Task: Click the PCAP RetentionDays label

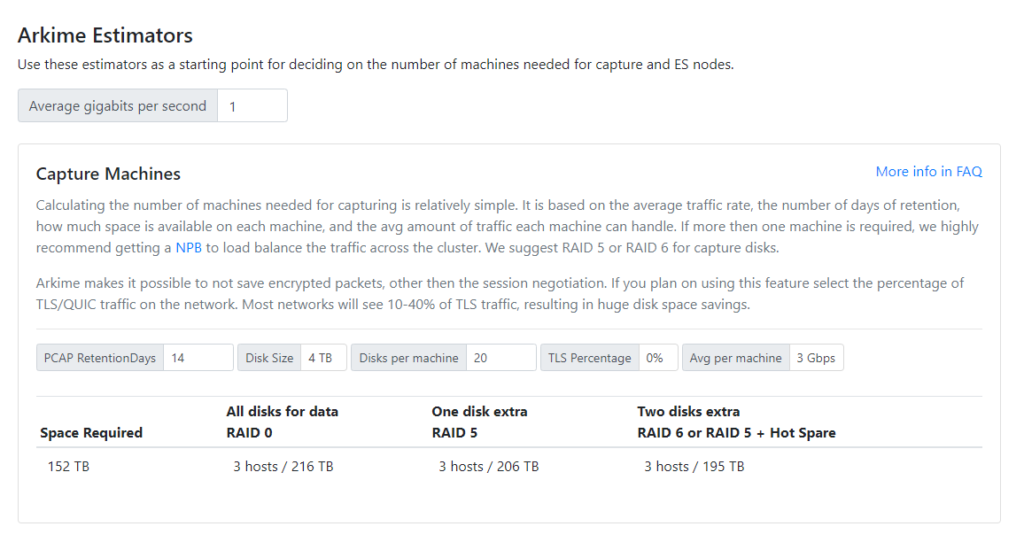Action: coord(100,358)
